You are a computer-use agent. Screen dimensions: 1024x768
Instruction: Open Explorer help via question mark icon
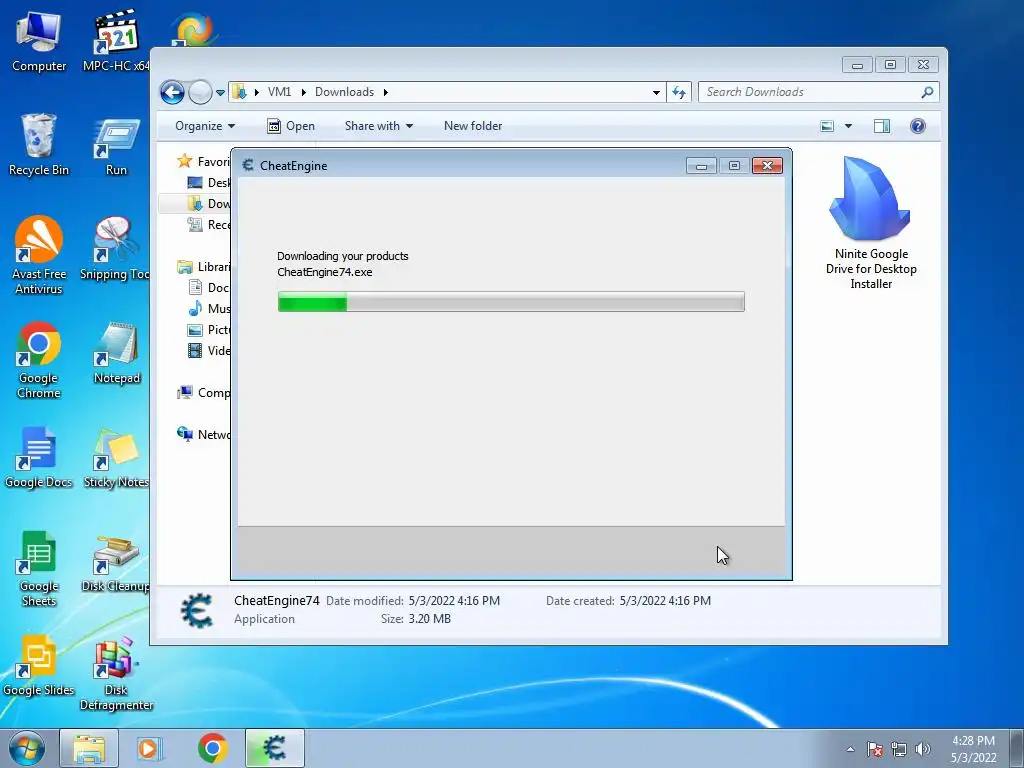point(918,126)
